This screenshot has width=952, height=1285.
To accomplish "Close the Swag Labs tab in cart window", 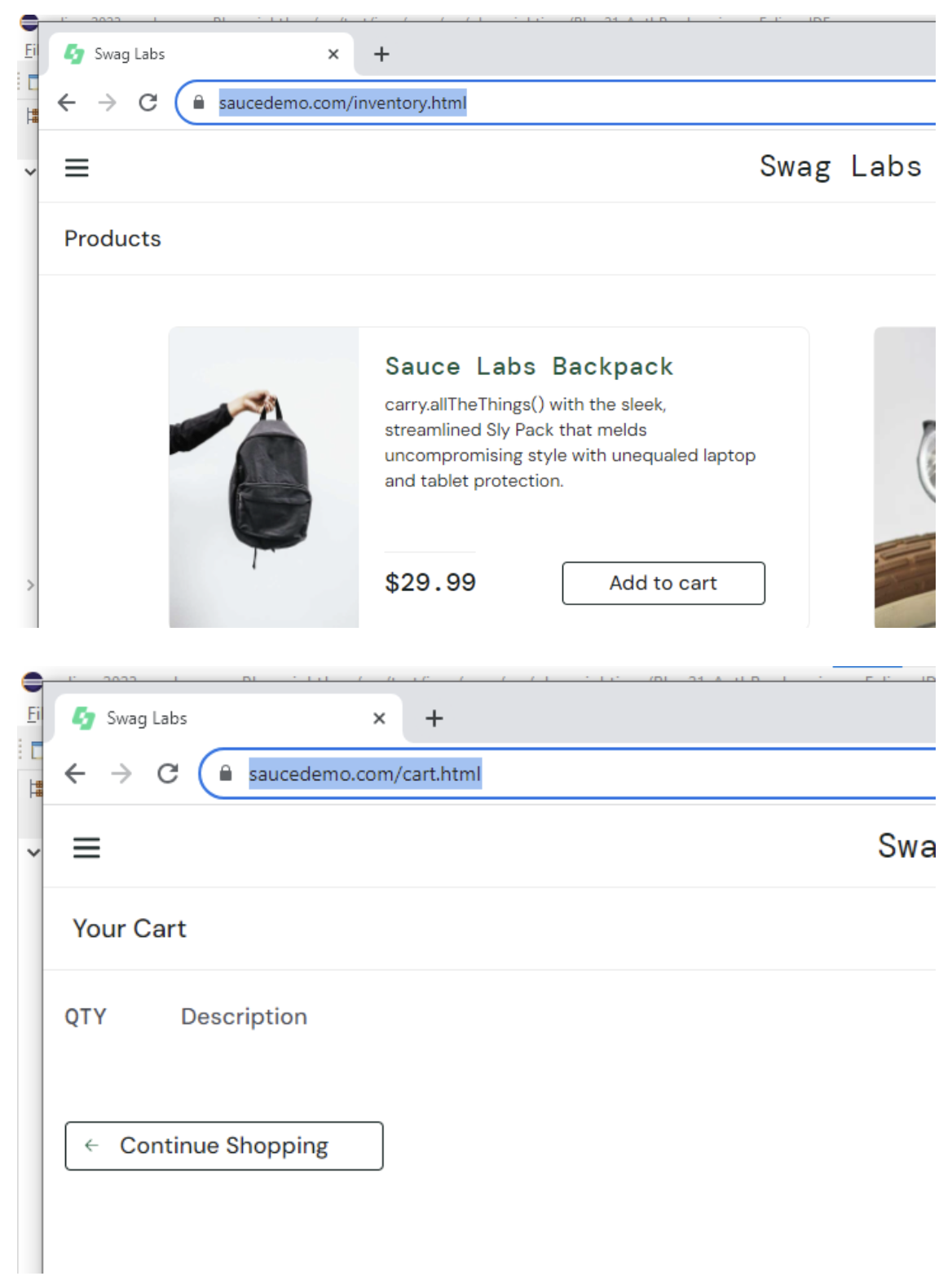I will [379, 718].
